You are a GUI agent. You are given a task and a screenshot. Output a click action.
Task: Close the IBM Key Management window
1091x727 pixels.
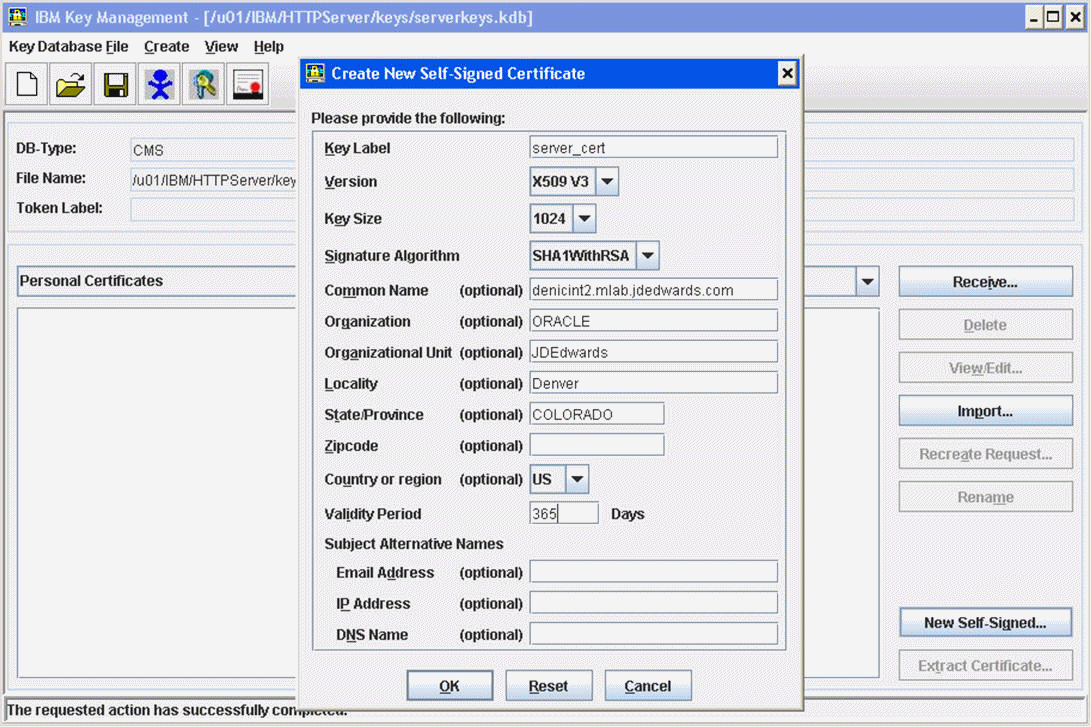(x=1075, y=17)
